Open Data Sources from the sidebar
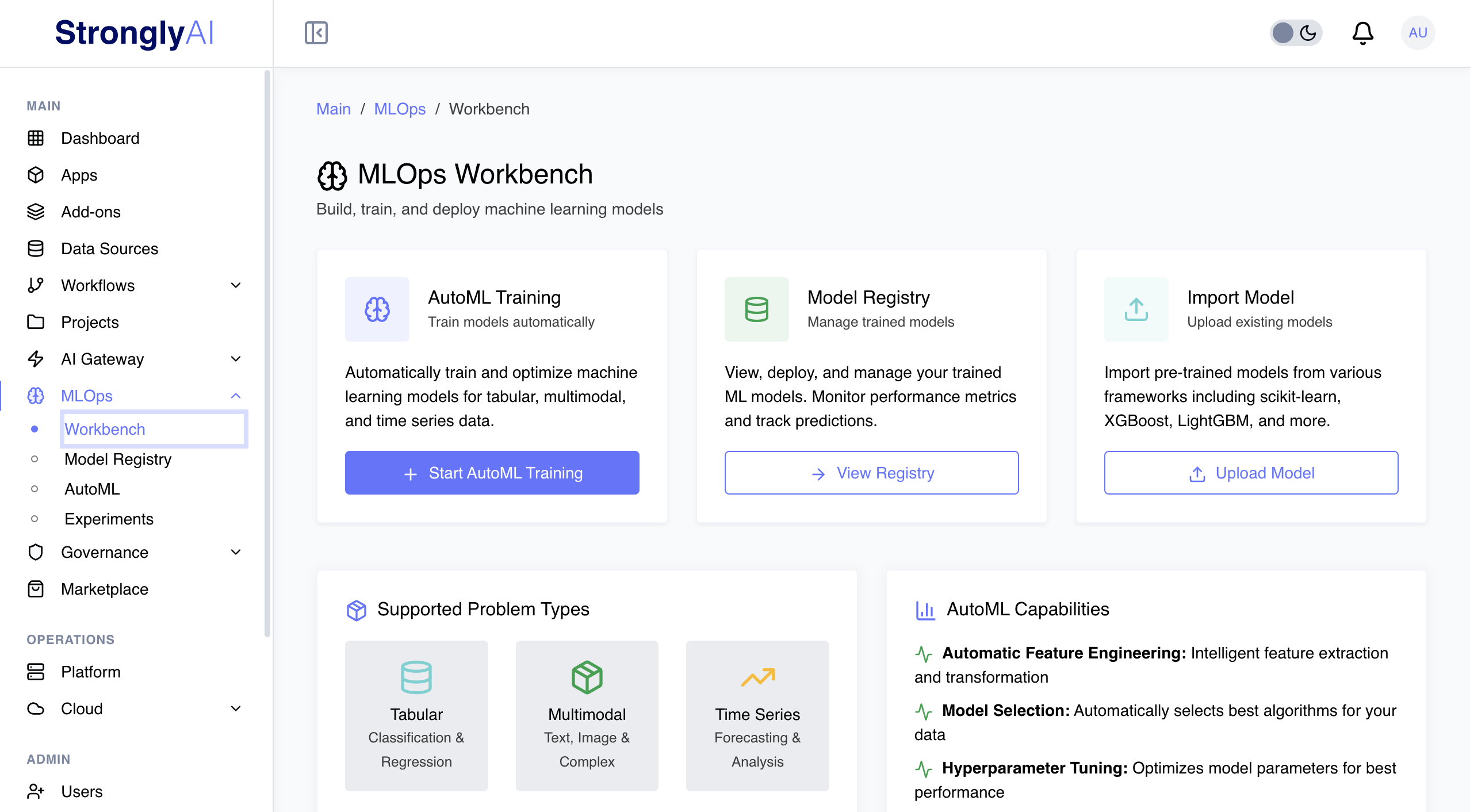The width and height of the screenshot is (1470, 812). click(109, 248)
